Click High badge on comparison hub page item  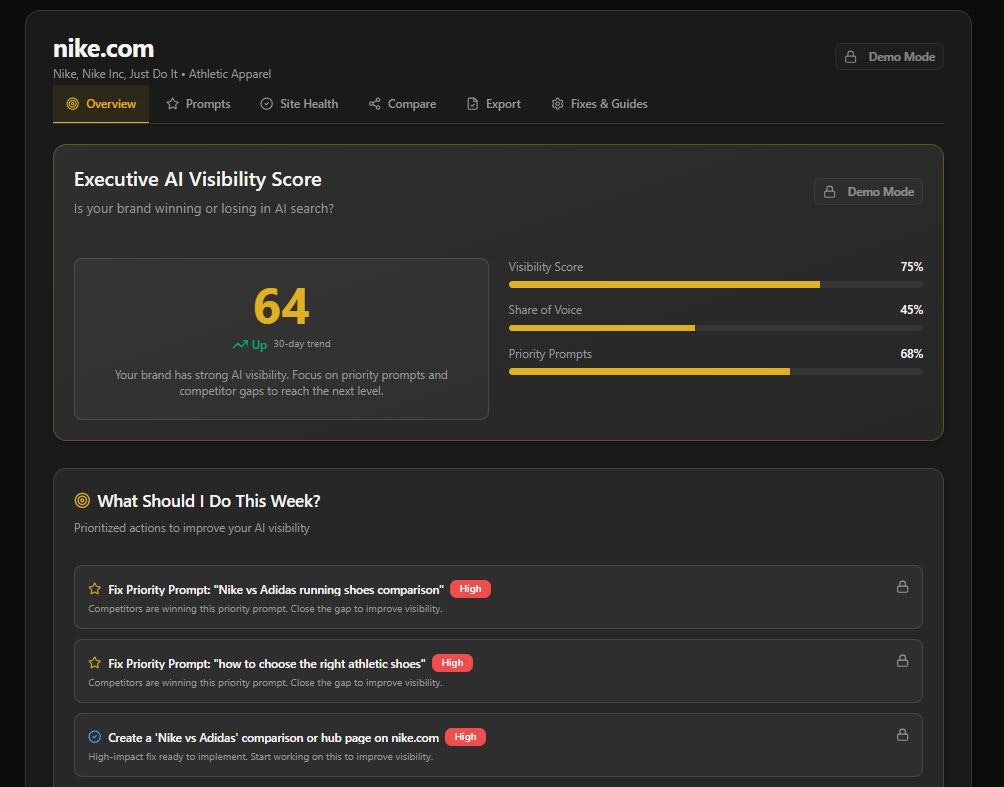pos(466,737)
